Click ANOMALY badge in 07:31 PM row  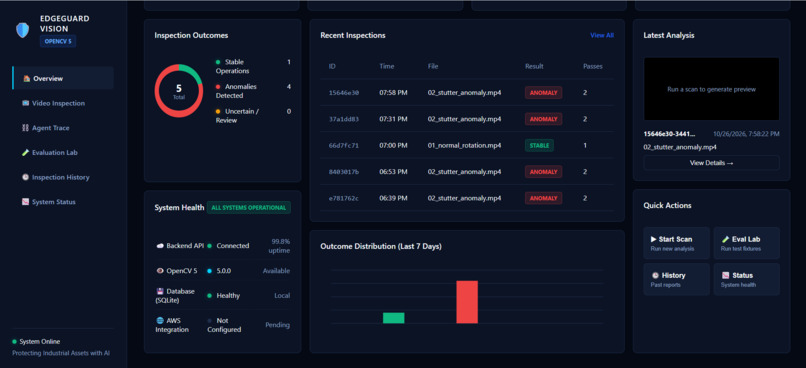click(543, 119)
